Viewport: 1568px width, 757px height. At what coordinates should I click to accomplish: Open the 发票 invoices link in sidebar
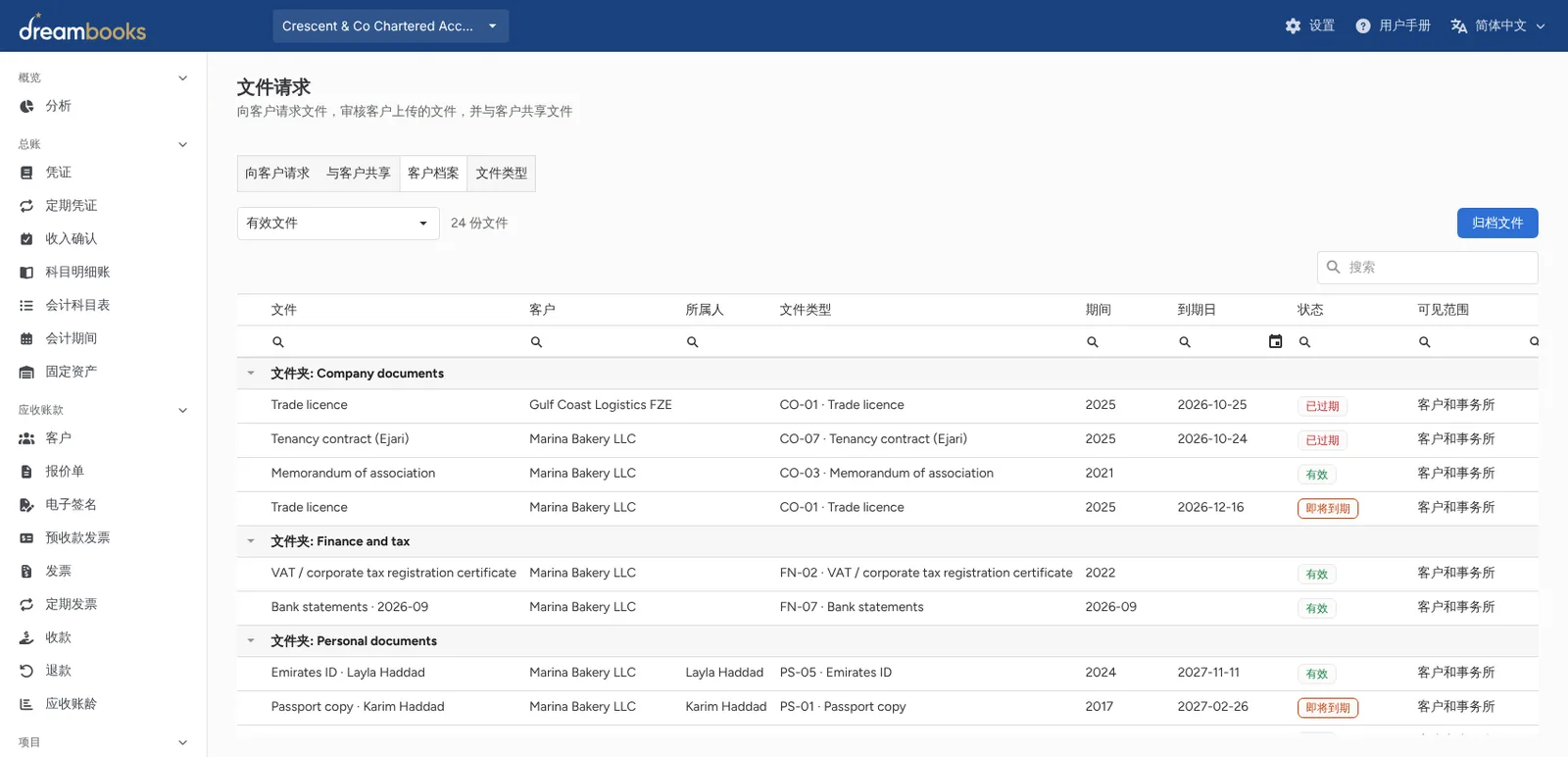click(x=59, y=572)
